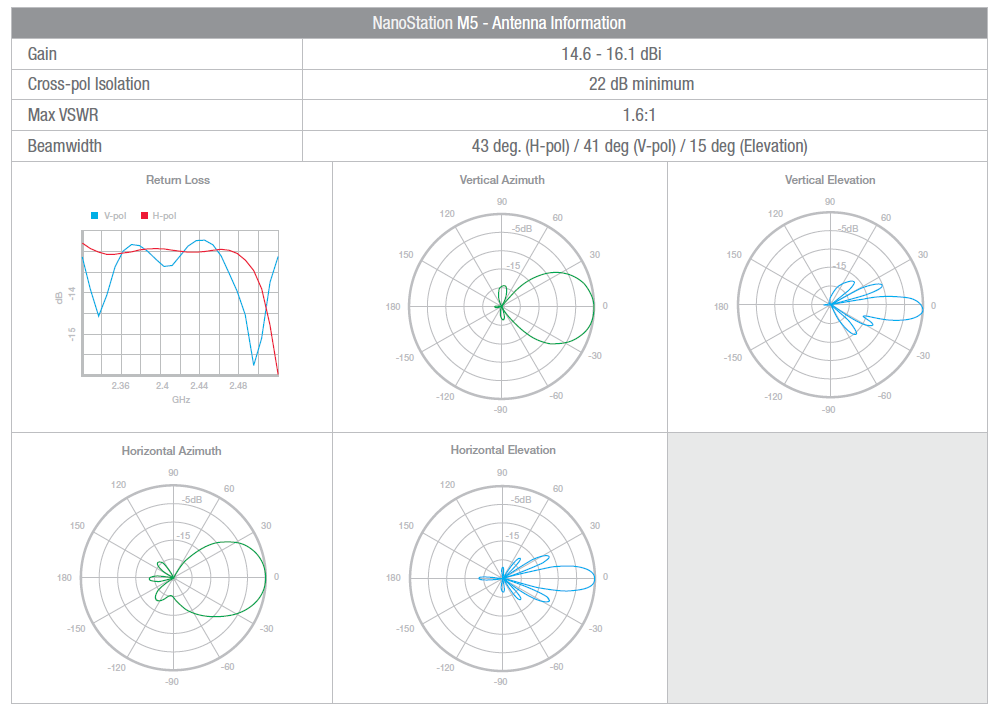Click '-90' label under Horizontal Elevation plot
Image resolution: width=997 pixels, height=713 pixels.
pyautogui.click(x=501, y=681)
